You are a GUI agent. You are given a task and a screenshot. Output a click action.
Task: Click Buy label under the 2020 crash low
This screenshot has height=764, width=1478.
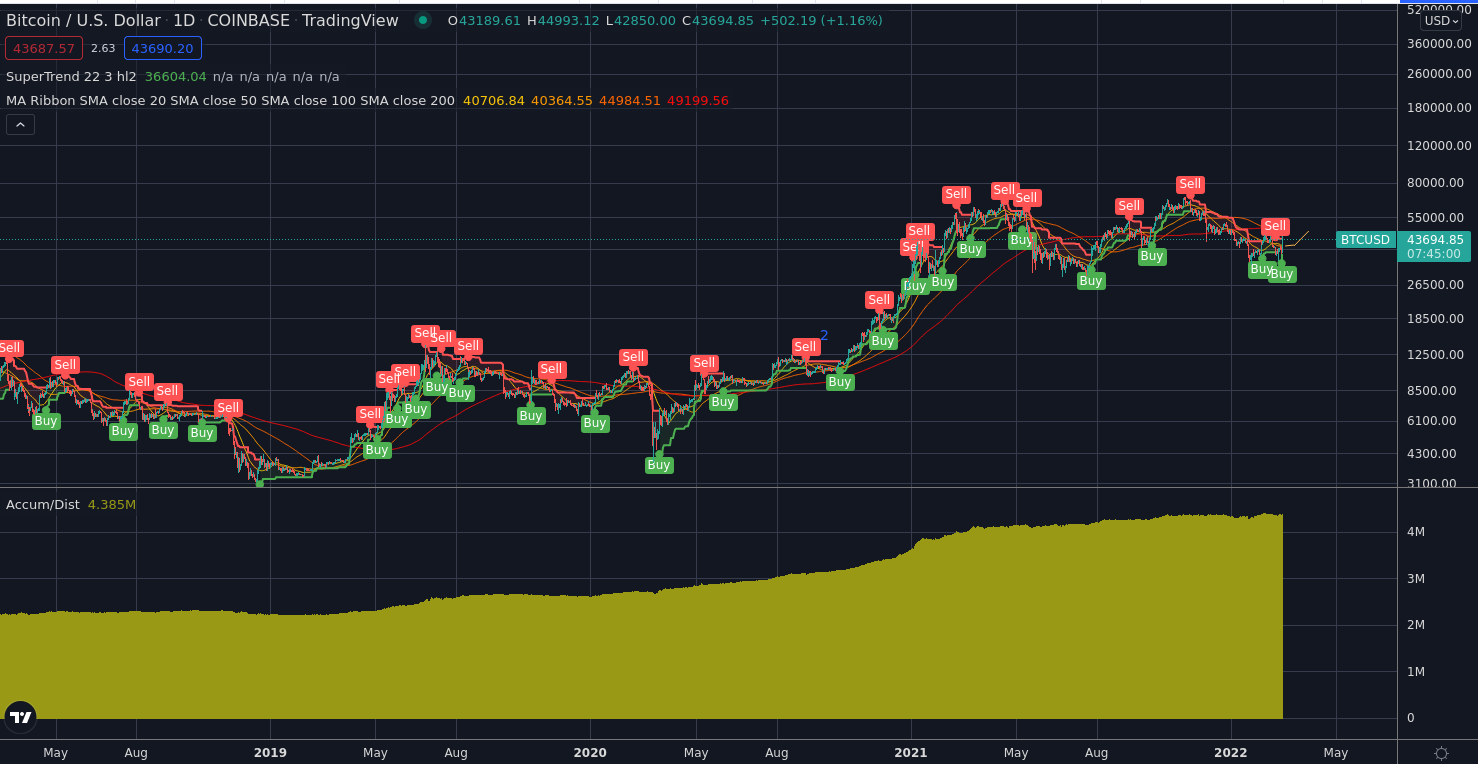[658, 465]
